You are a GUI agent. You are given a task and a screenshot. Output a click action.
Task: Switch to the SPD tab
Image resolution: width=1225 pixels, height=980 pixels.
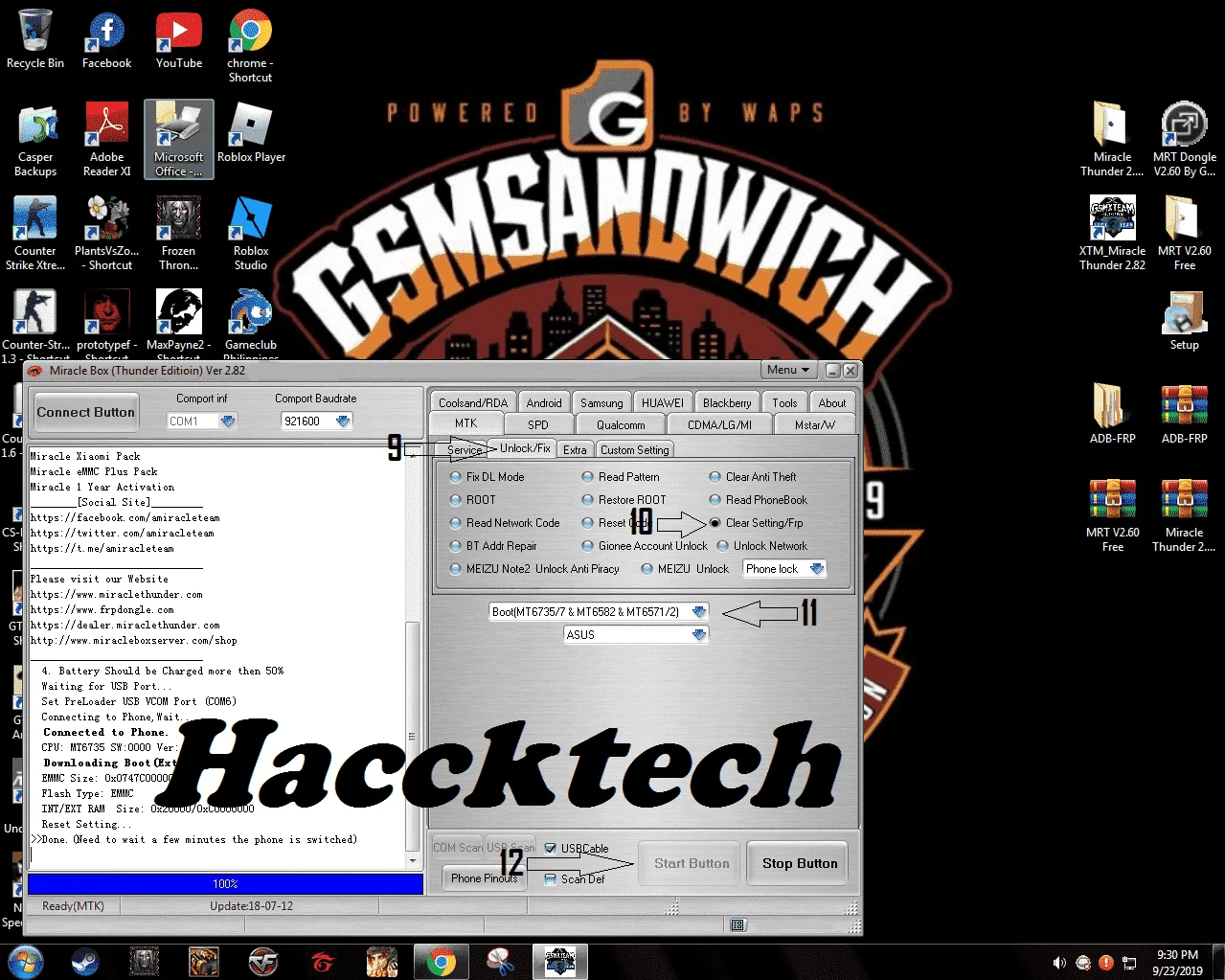point(538,424)
